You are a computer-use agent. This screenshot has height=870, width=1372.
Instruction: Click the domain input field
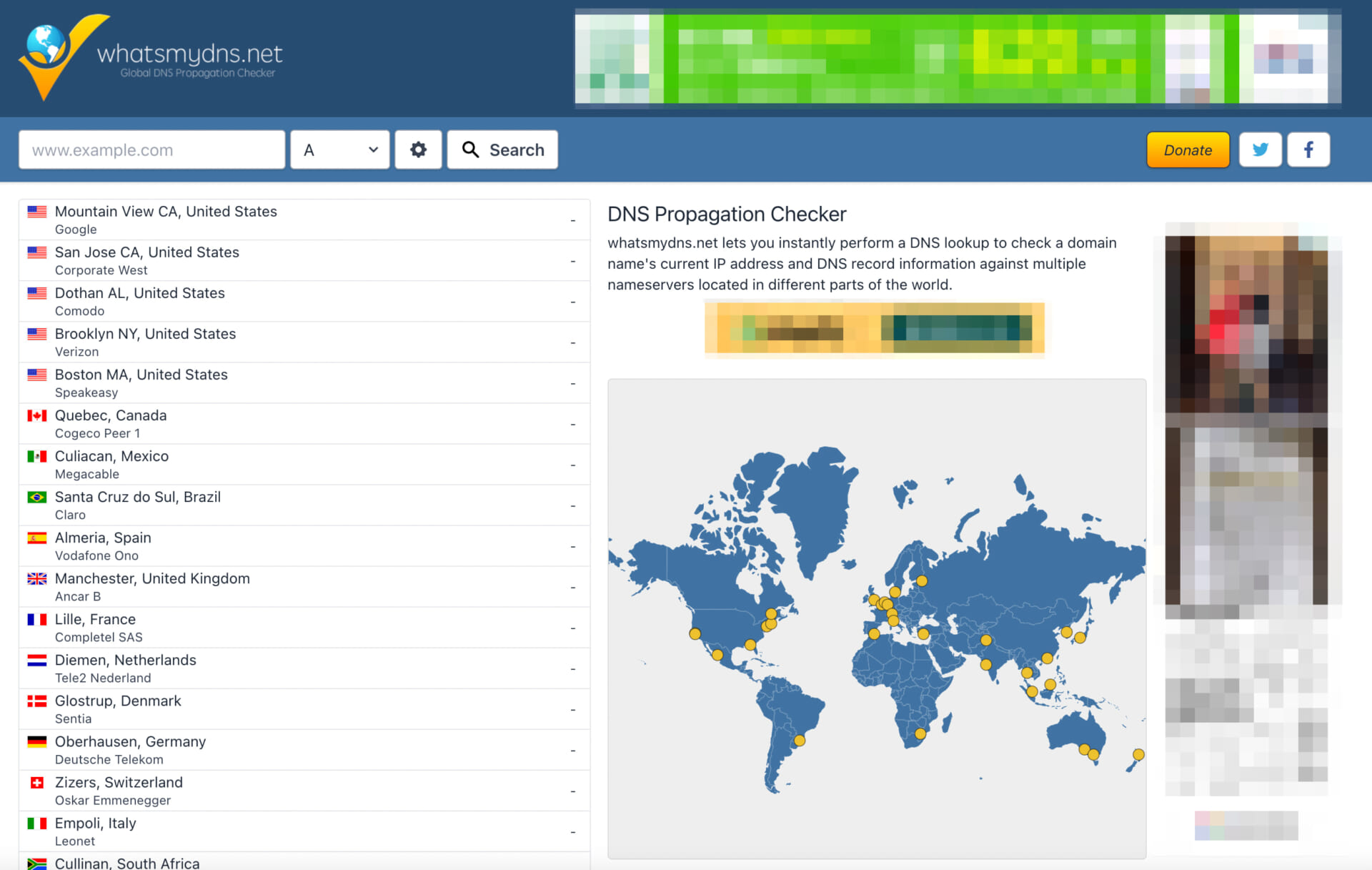pyautogui.click(x=151, y=149)
